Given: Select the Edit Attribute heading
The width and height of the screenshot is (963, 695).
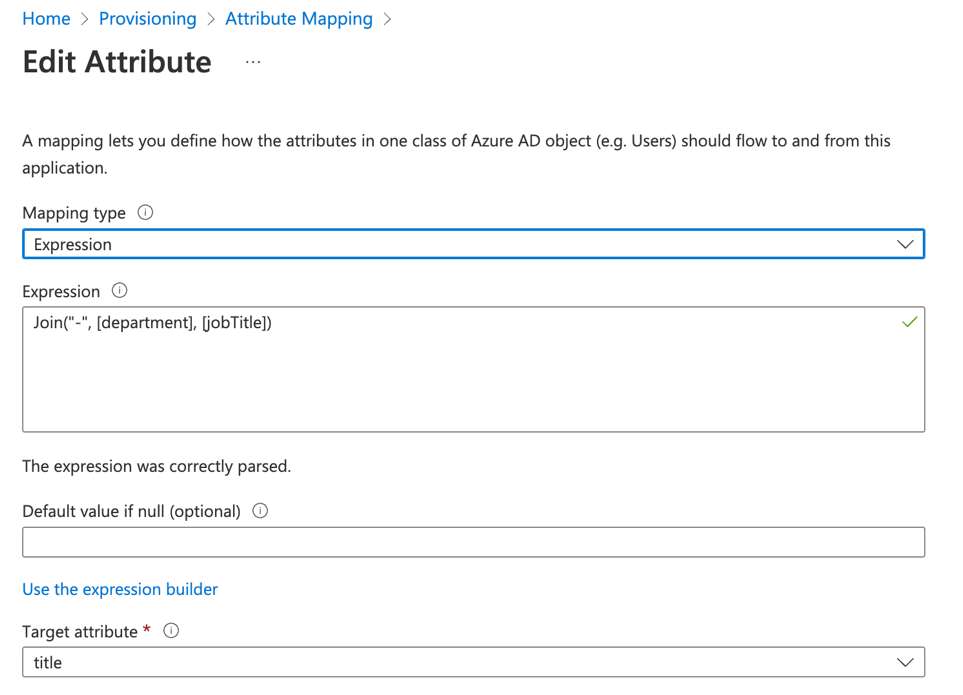Looking at the screenshot, I should click(x=116, y=61).
